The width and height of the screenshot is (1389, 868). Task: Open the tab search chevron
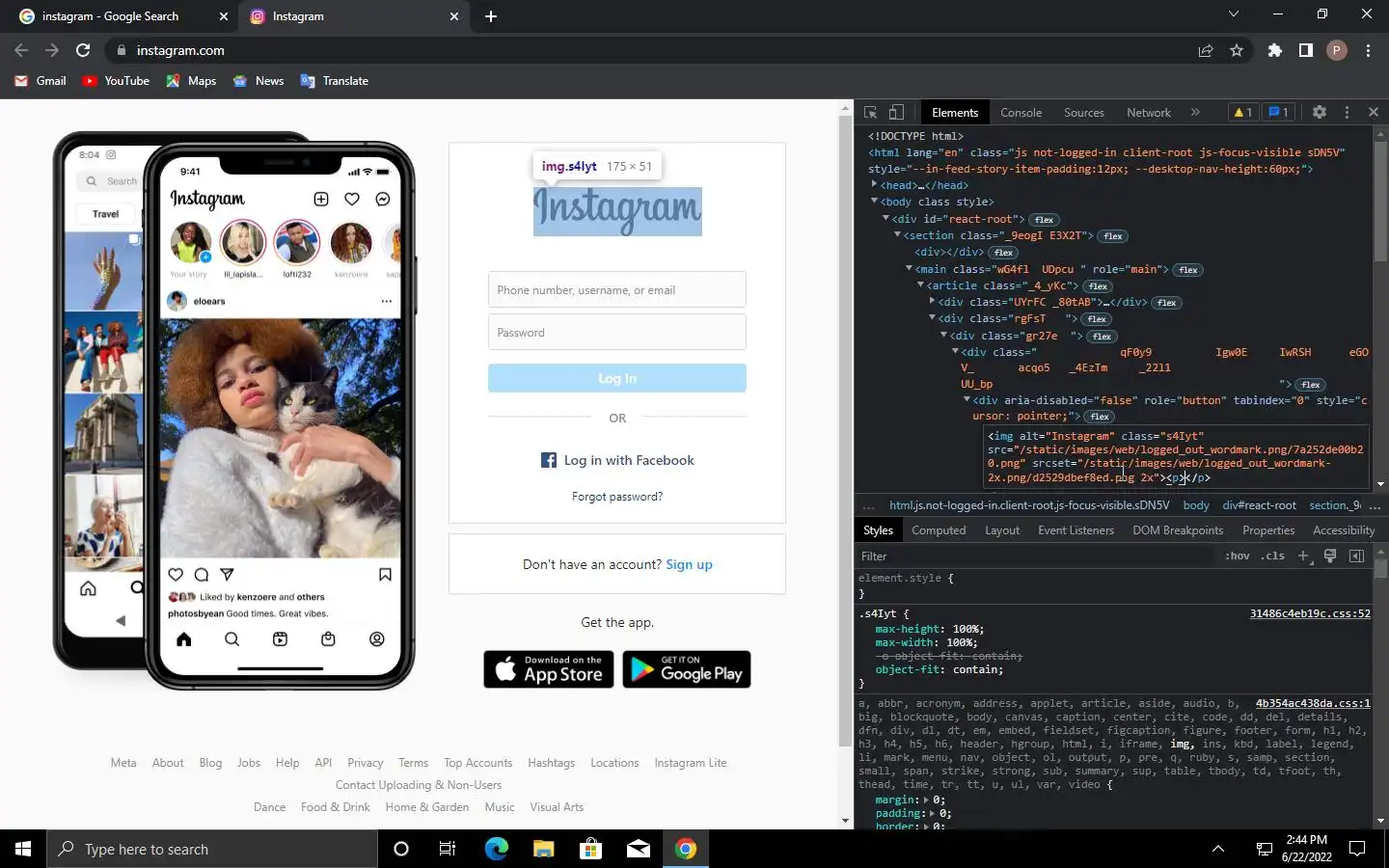pos(1233,14)
